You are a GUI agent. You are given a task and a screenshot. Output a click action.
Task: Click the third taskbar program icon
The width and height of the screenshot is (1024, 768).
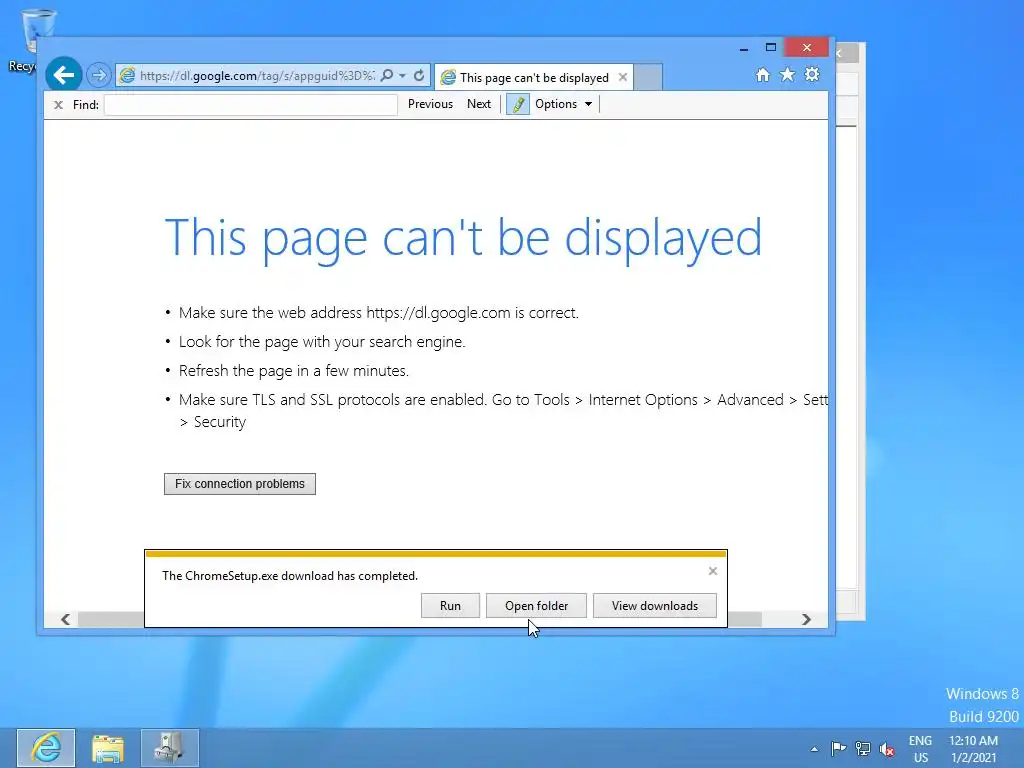169,748
